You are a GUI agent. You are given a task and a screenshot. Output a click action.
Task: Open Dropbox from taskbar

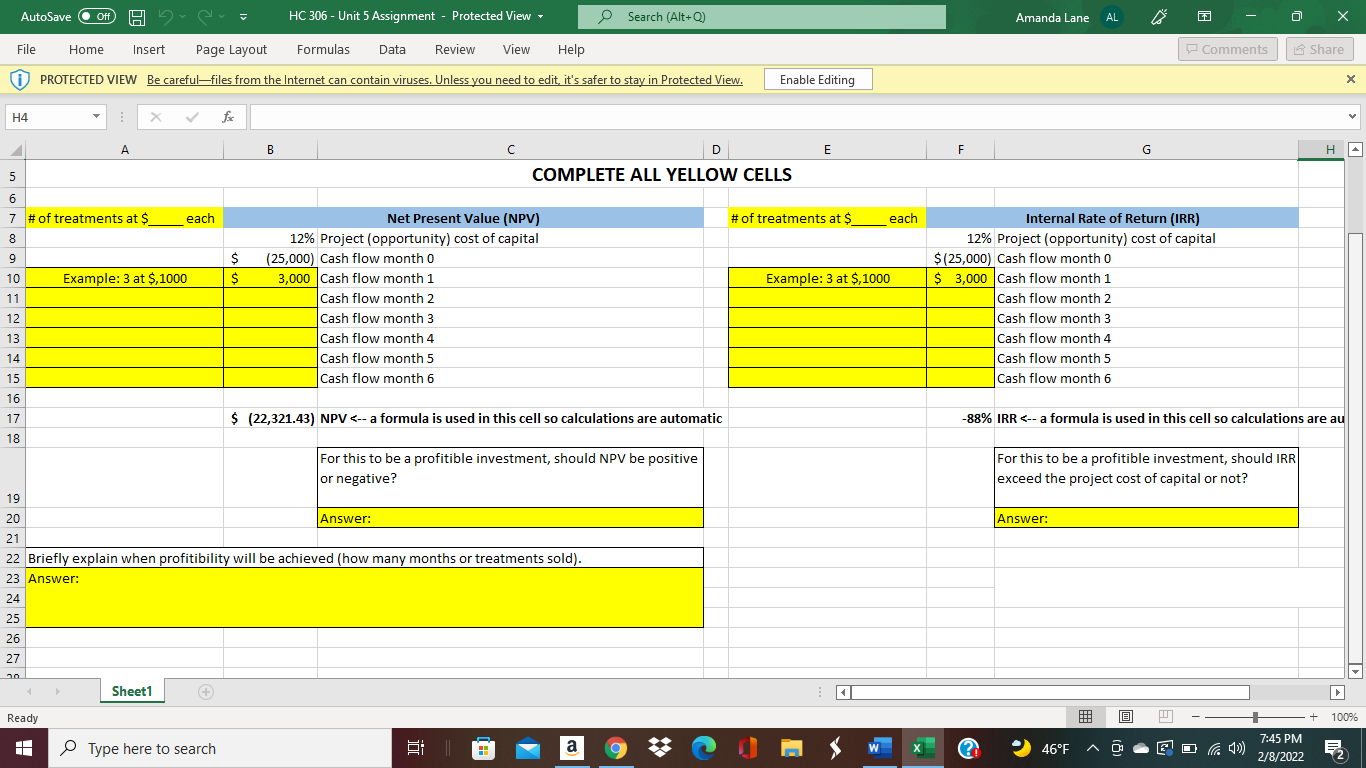coord(661,748)
